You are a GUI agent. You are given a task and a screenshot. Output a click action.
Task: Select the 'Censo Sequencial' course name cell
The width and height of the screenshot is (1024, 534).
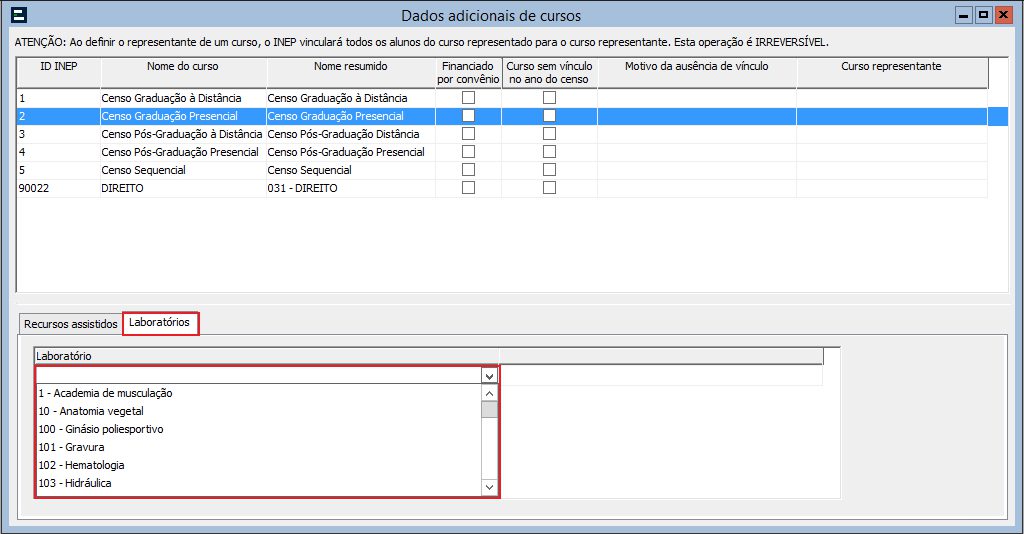coord(183,170)
